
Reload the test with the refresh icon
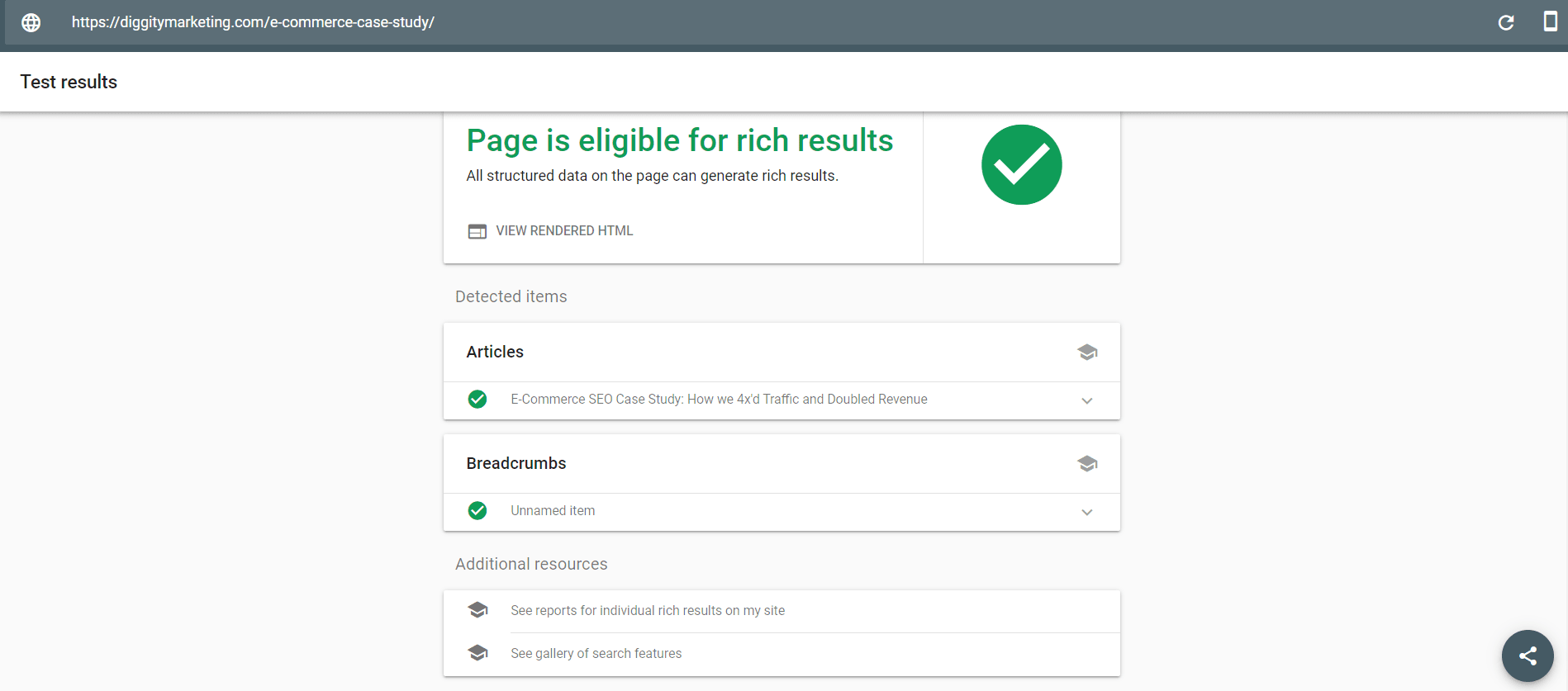coord(1506,22)
